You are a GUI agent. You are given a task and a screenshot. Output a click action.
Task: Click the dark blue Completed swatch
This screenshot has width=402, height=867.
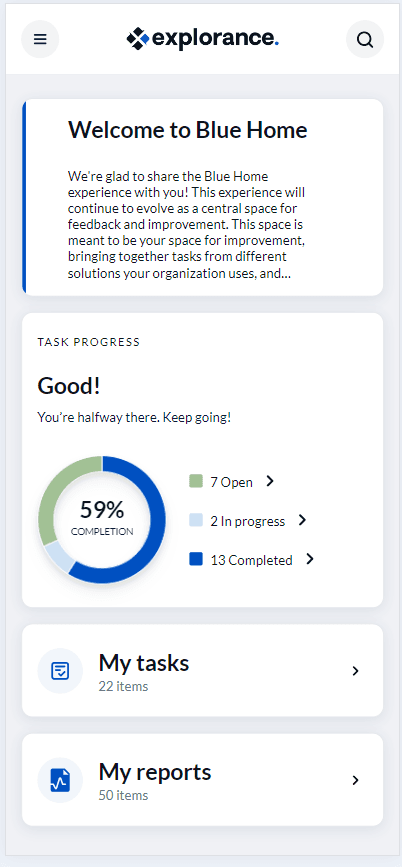tap(196, 559)
